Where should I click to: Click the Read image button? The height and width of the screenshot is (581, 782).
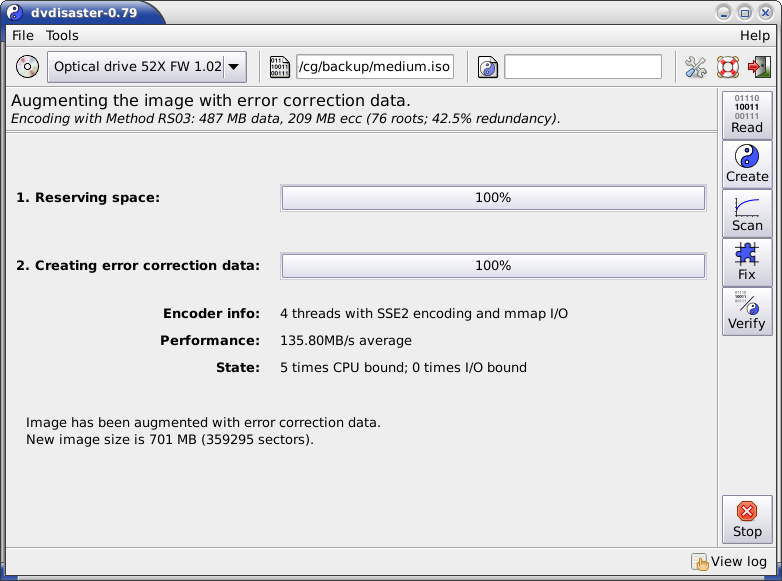747,114
